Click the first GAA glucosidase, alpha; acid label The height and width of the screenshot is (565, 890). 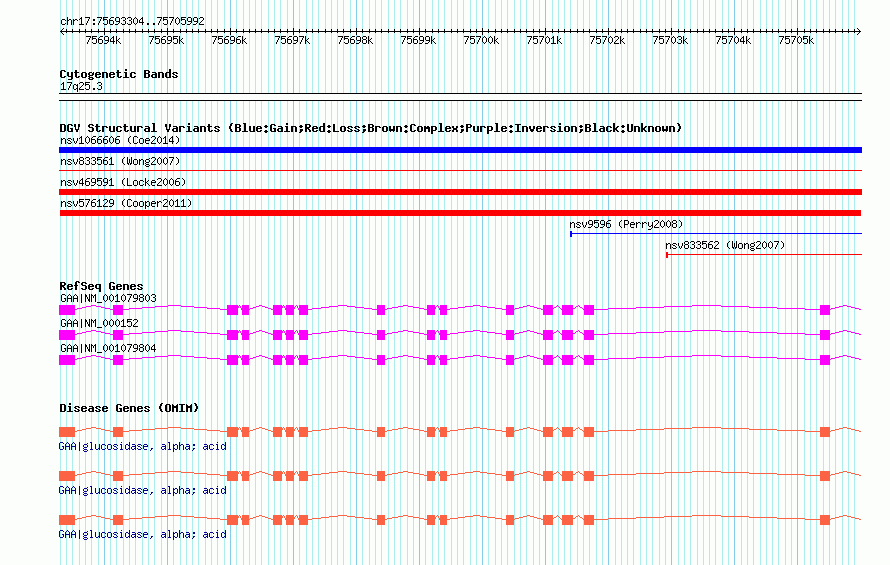pos(143,446)
